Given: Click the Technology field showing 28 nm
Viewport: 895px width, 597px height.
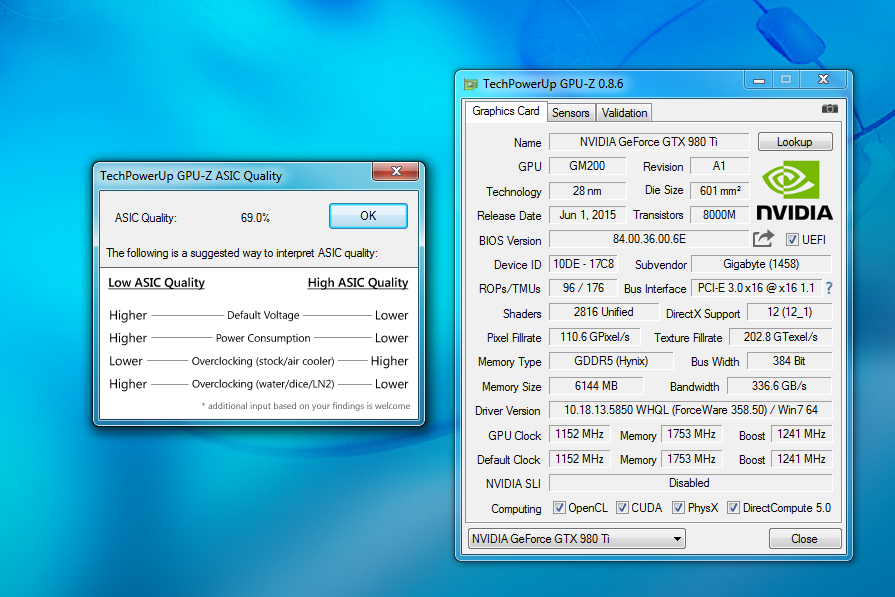Looking at the screenshot, I should pyautogui.click(x=587, y=191).
